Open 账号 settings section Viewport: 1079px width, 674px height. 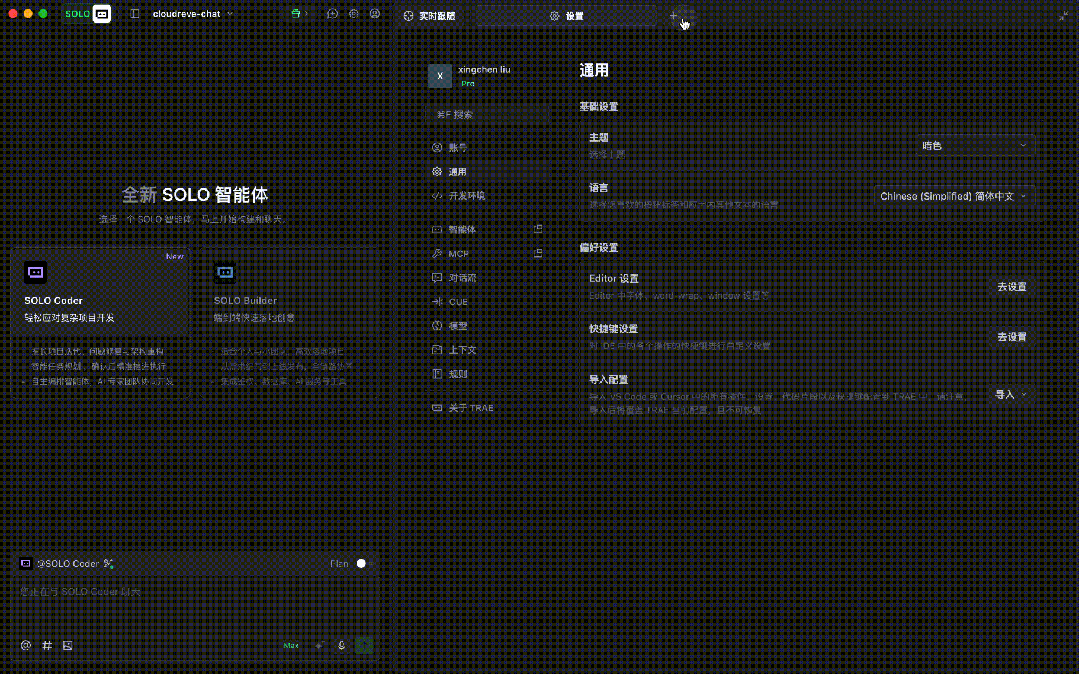489,147
